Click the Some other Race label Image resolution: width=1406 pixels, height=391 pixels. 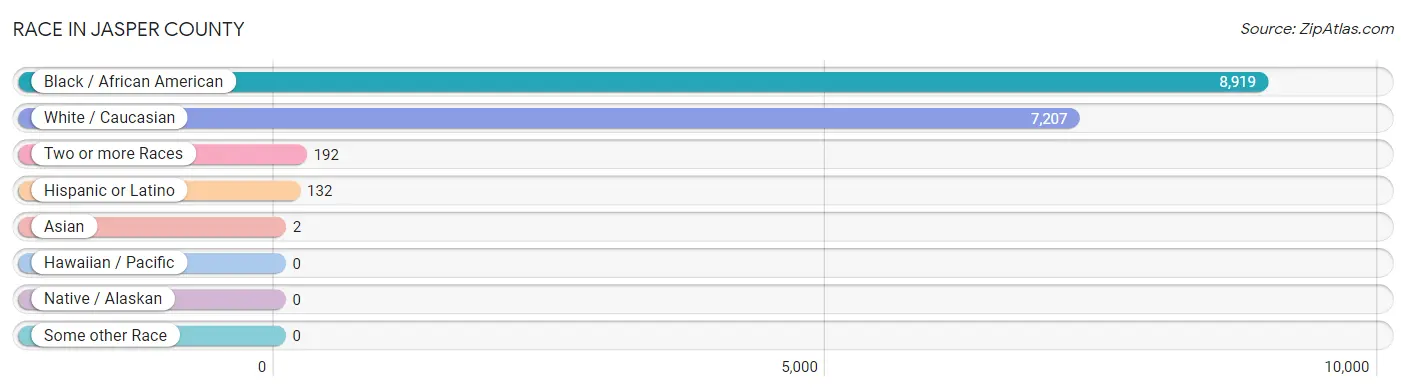click(x=105, y=336)
